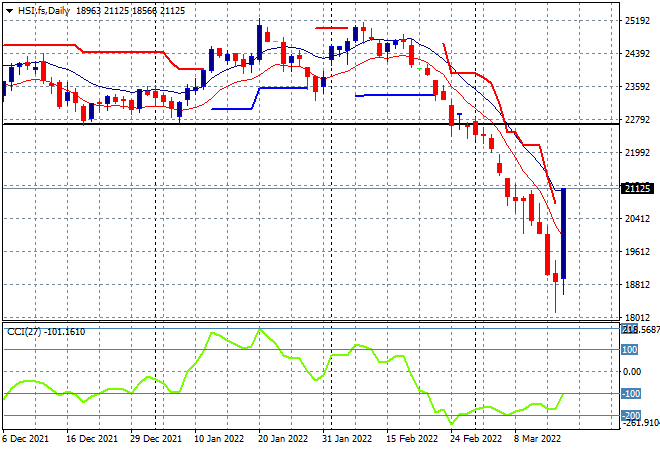Click the CCI 0.00 level label
This screenshot has width=660, height=450.
(632, 372)
